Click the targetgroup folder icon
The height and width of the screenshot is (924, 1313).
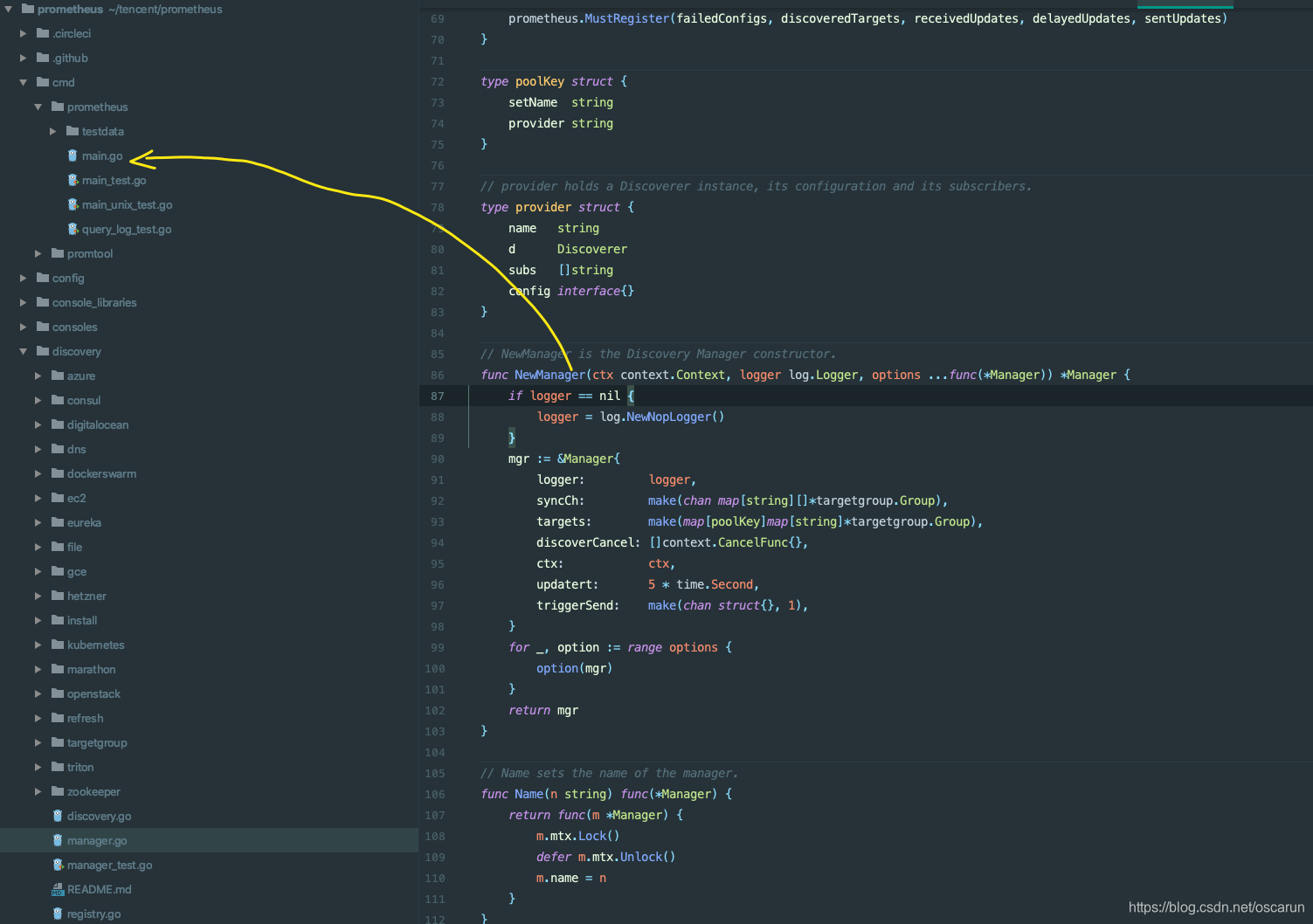coord(58,742)
